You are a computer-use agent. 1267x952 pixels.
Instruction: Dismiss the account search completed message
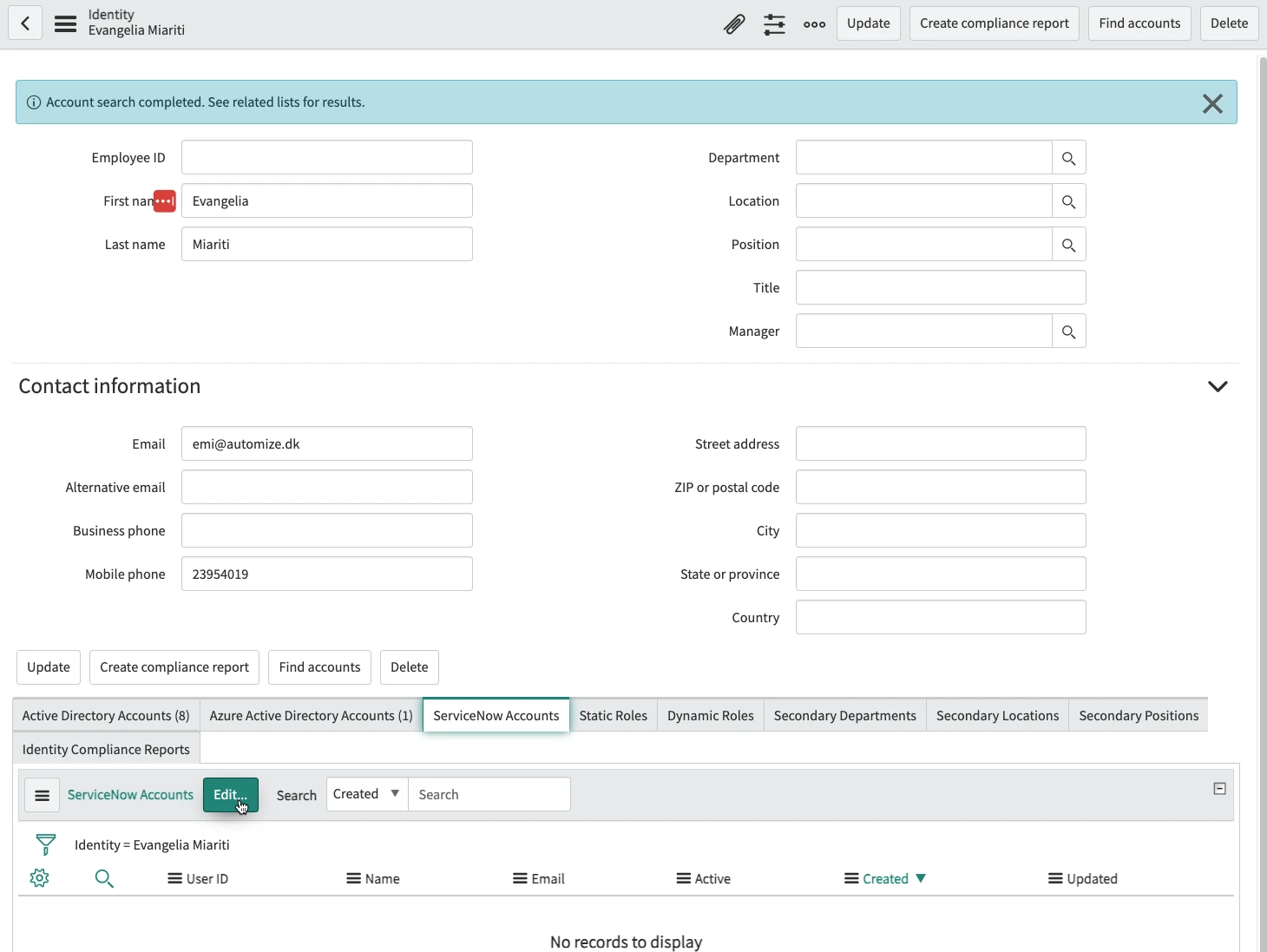pos(1212,103)
